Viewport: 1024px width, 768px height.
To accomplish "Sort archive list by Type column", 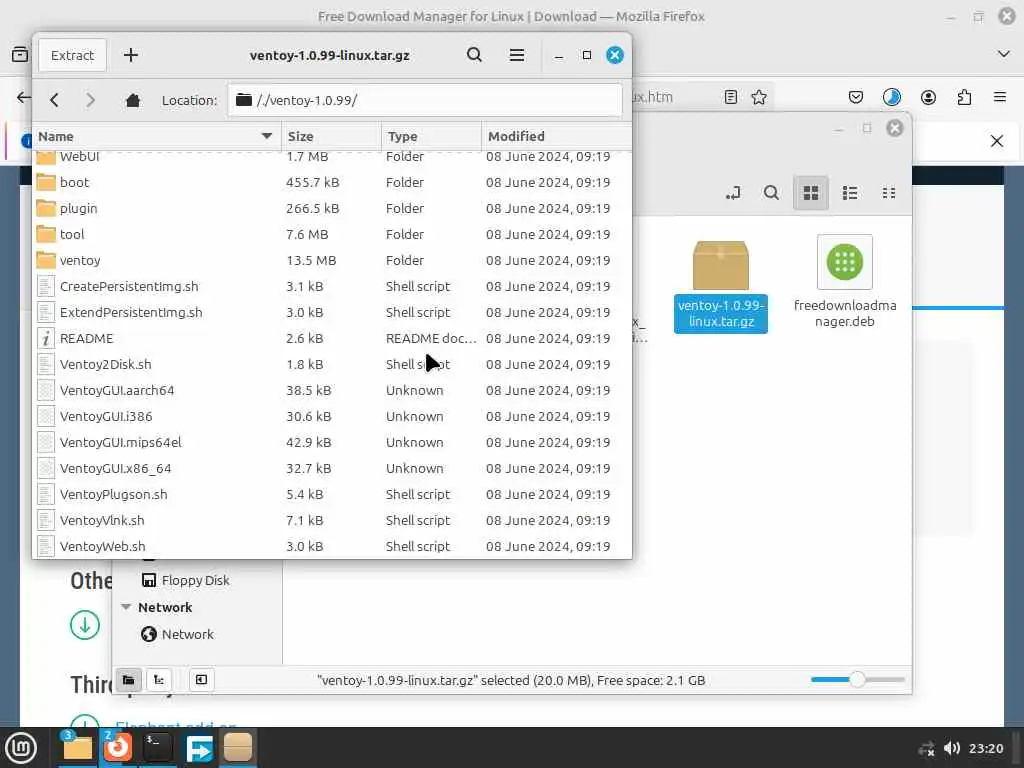I will point(431,136).
